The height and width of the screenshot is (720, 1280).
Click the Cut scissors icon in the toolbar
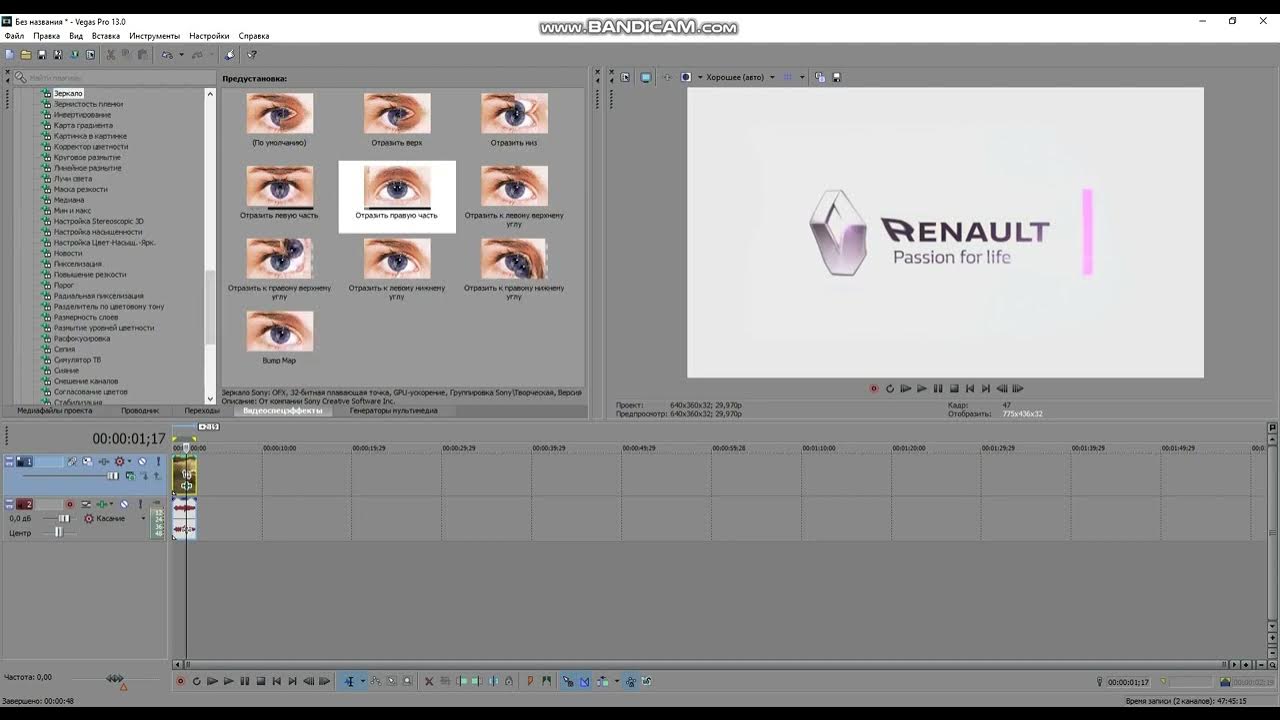(110, 55)
